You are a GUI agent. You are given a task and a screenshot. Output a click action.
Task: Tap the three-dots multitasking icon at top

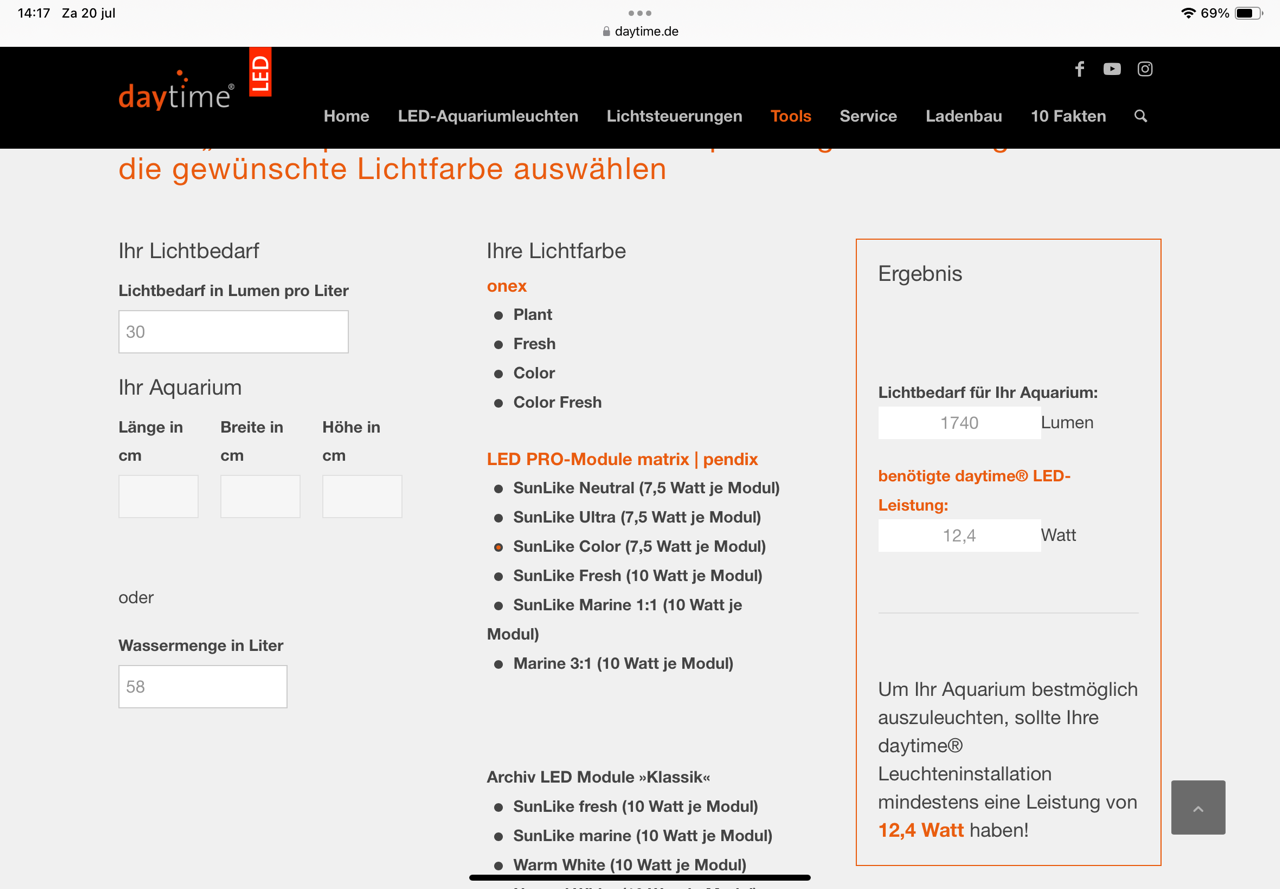[640, 13]
